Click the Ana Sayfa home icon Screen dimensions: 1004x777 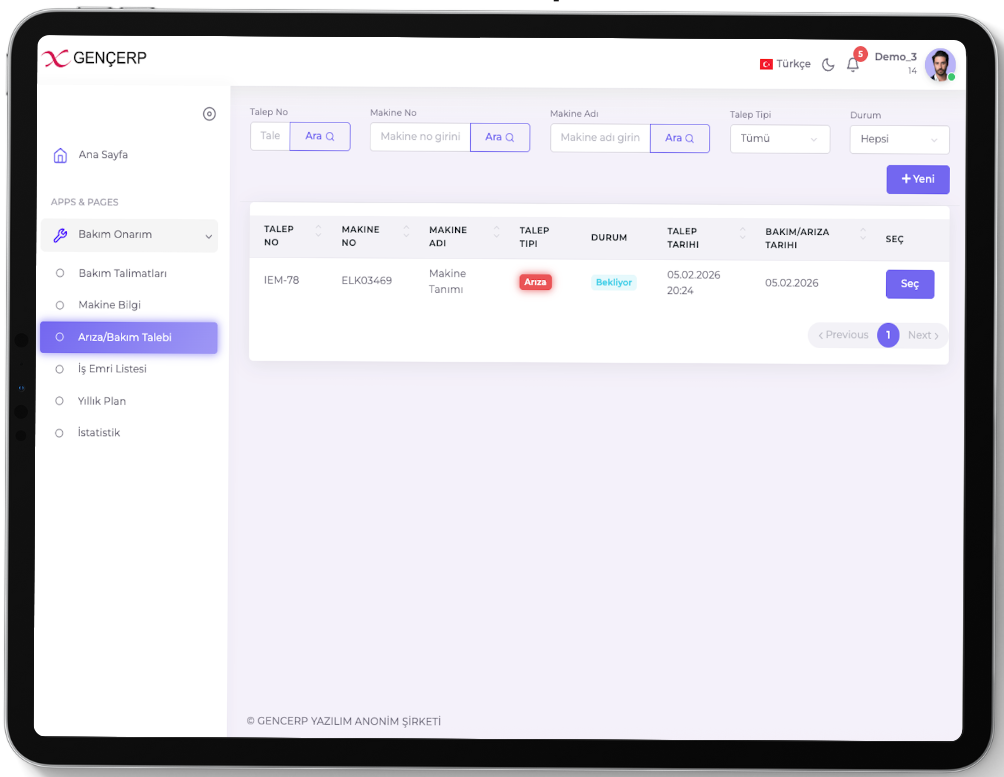[x=60, y=155]
